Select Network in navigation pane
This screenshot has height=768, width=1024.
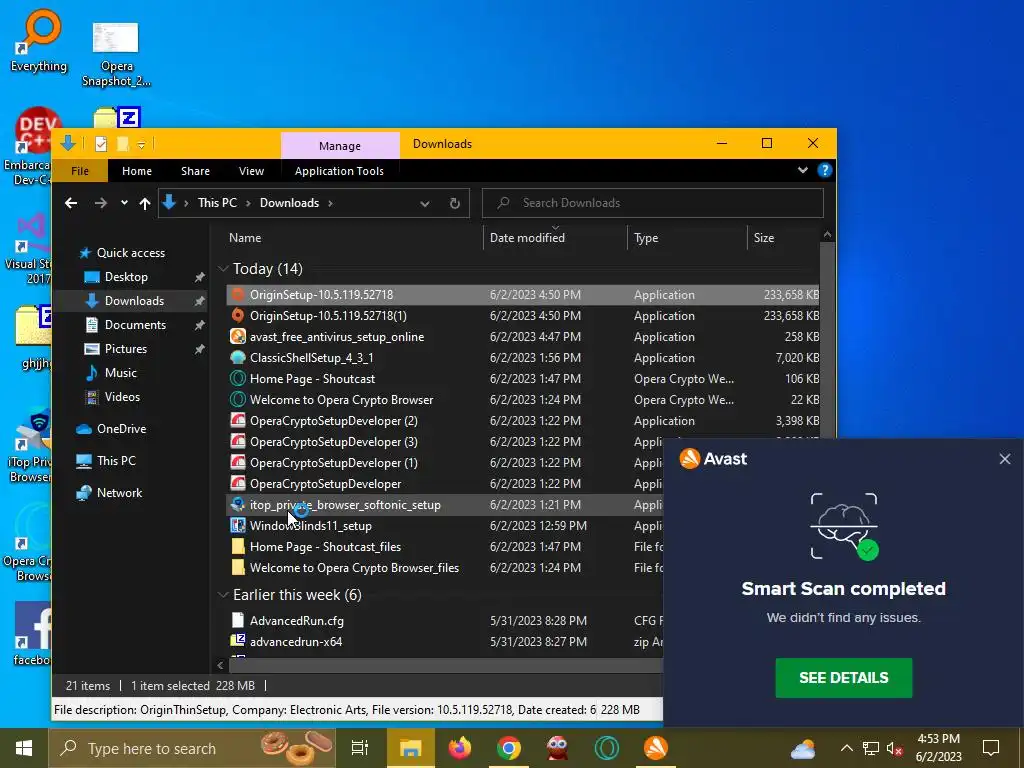coord(119,493)
